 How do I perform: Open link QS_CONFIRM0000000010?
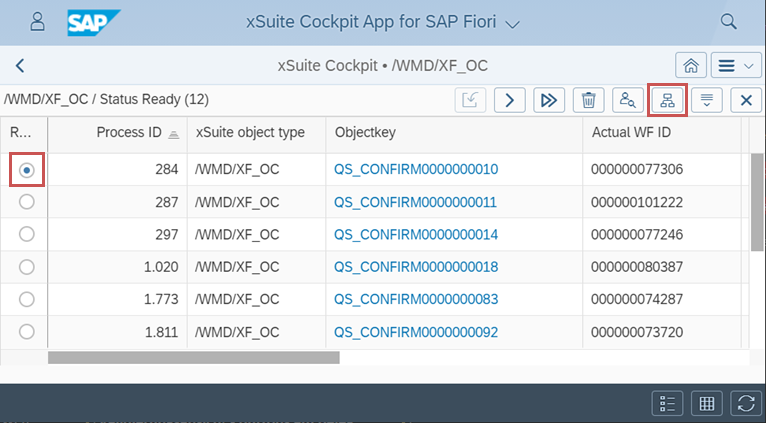click(x=415, y=170)
